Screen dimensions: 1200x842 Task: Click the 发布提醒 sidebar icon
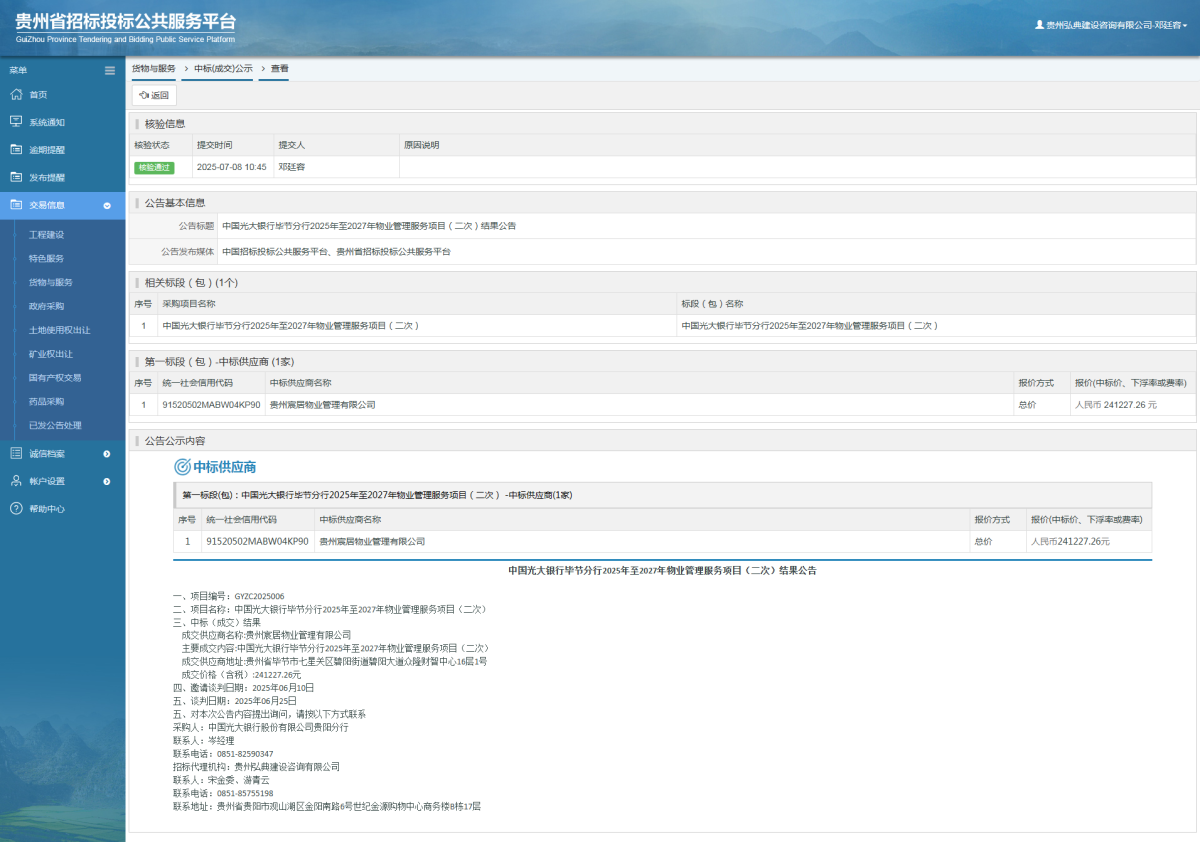click(16, 177)
